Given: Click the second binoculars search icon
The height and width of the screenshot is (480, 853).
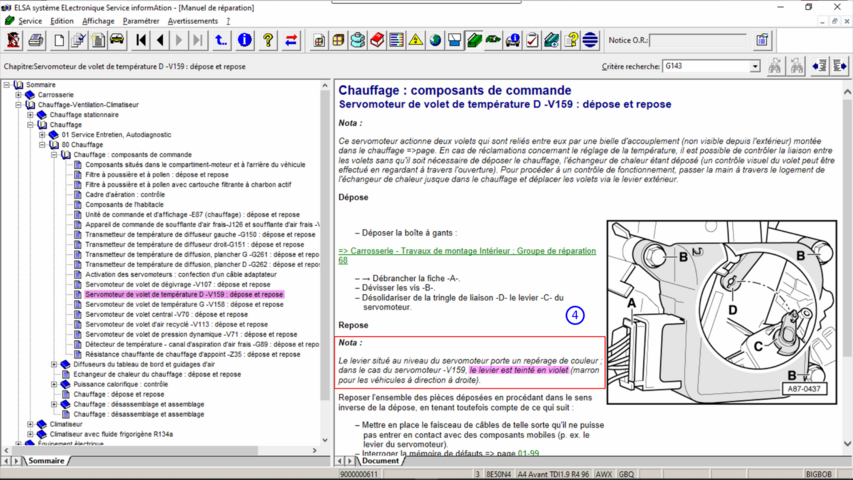Looking at the screenshot, I should click(x=796, y=66).
